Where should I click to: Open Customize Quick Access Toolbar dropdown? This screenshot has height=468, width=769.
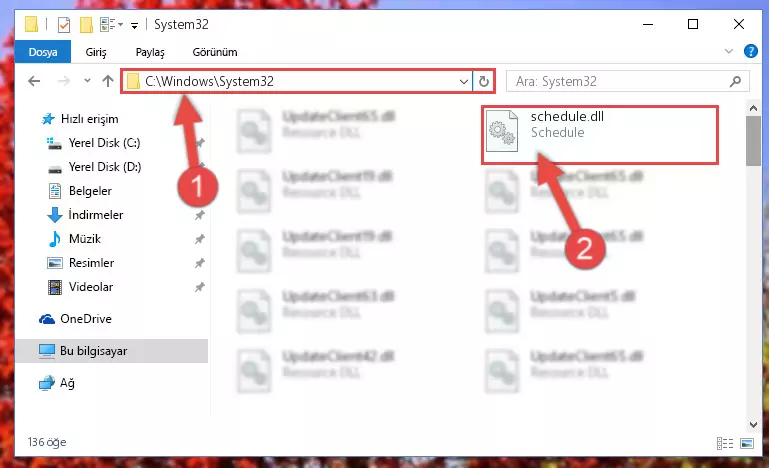tap(134, 26)
